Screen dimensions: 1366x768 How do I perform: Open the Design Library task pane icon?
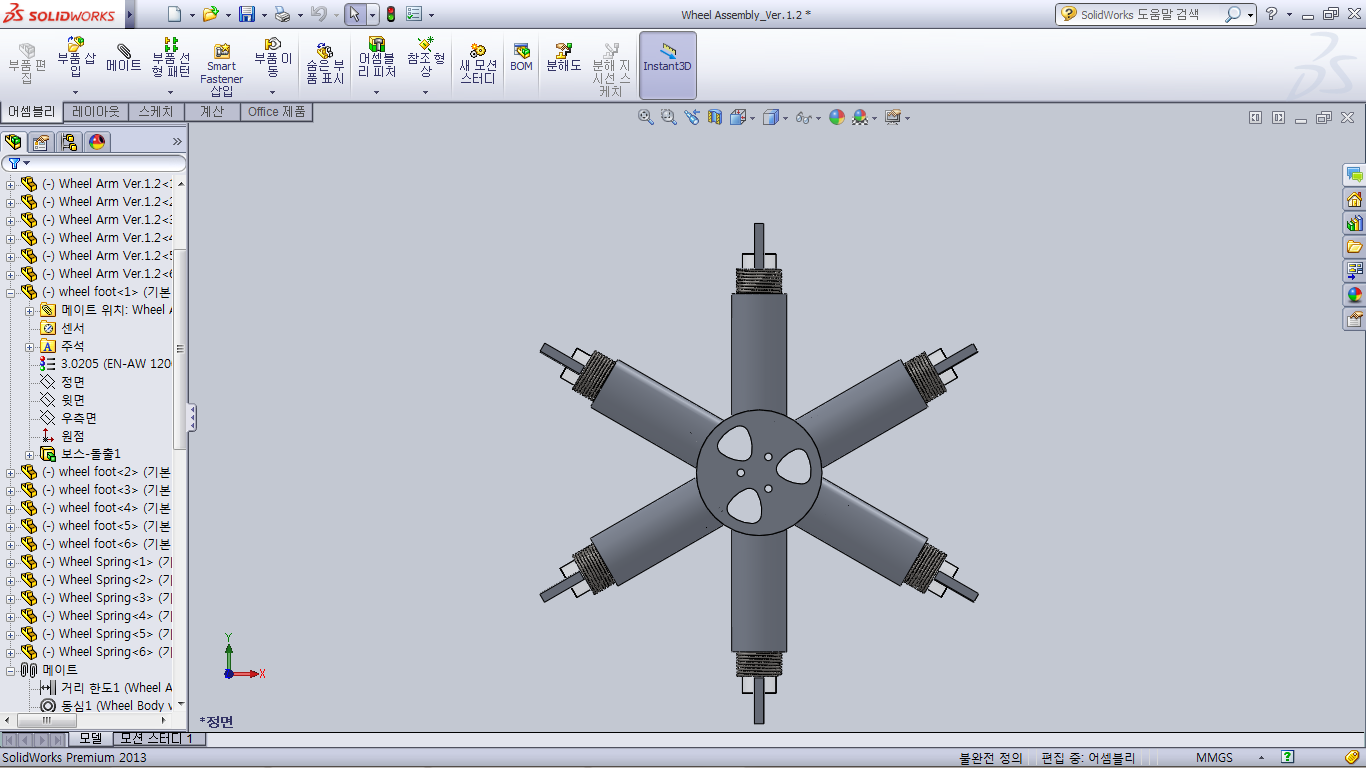[x=1354, y=223]
